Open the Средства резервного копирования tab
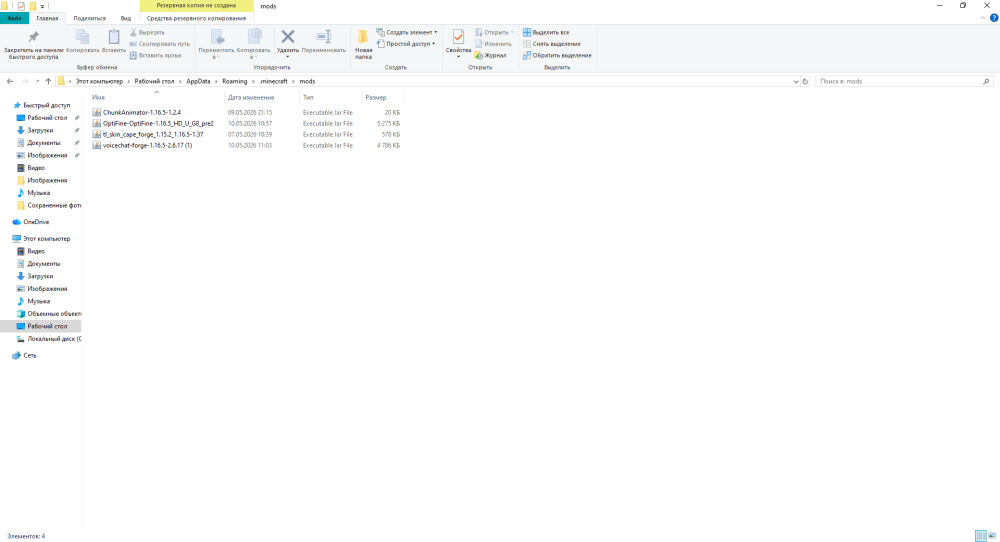The image size is (1000, 542). click(196, 18)
